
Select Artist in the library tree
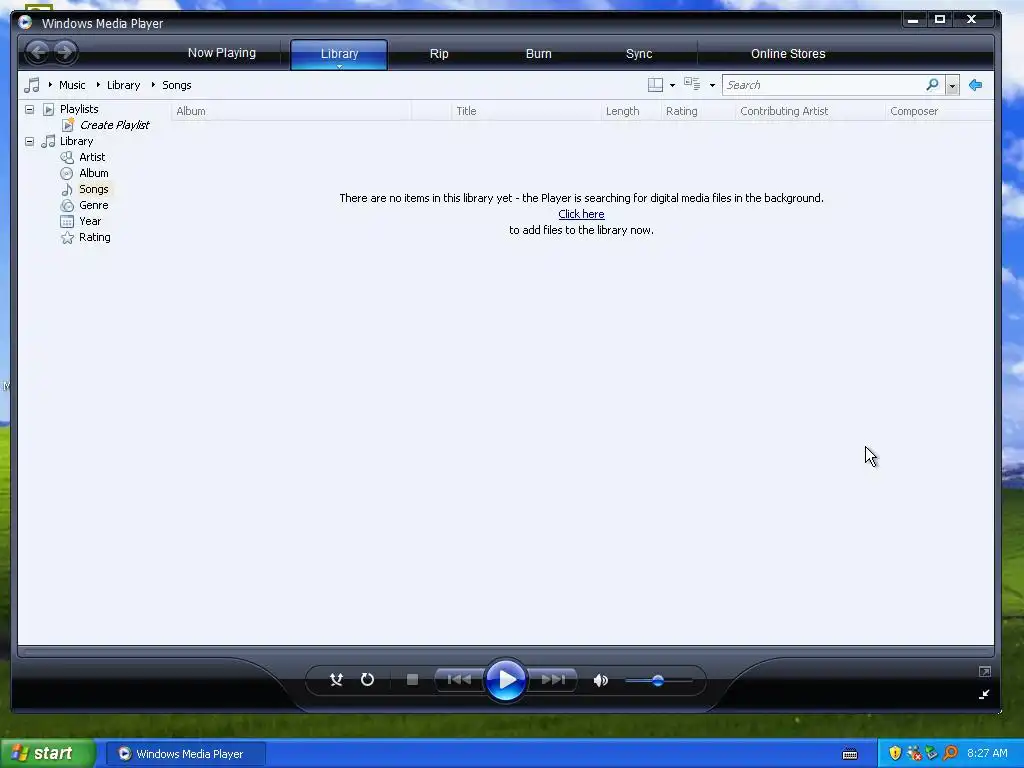click(x=92, y=157)
